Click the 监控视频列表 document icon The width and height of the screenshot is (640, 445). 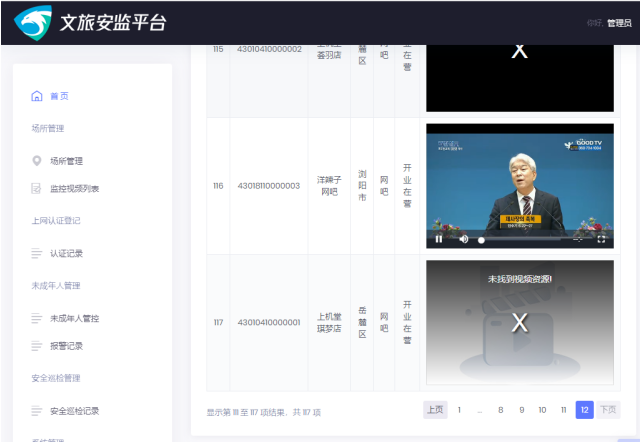(x=36, y=188)
